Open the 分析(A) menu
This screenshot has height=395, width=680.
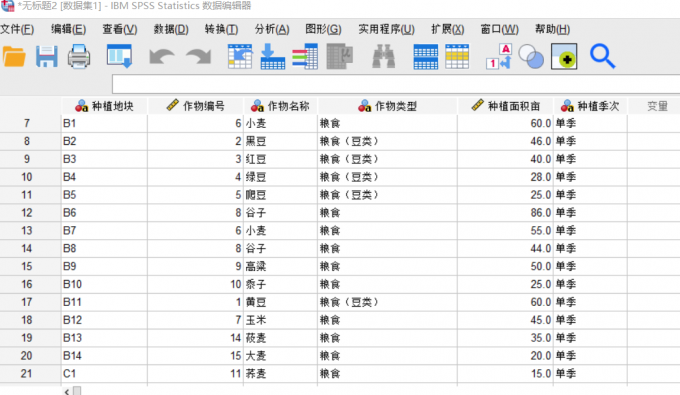click(272, 29)
